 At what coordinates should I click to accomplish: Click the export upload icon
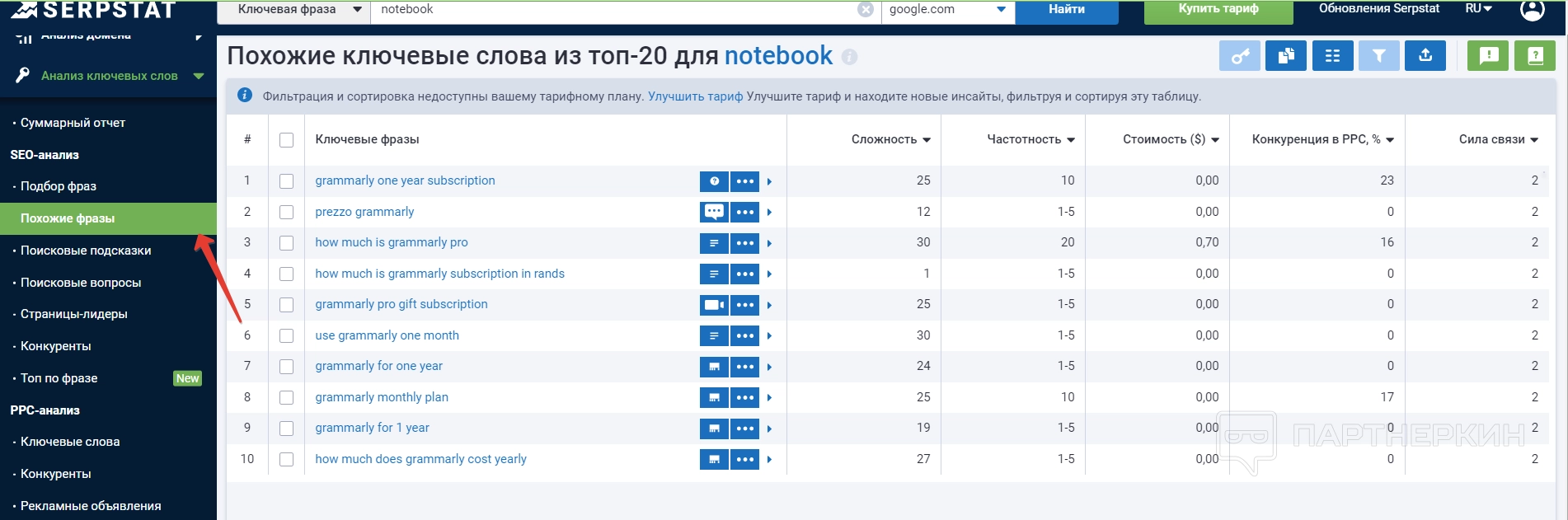pyautogui.click(x=1425, y=56)
